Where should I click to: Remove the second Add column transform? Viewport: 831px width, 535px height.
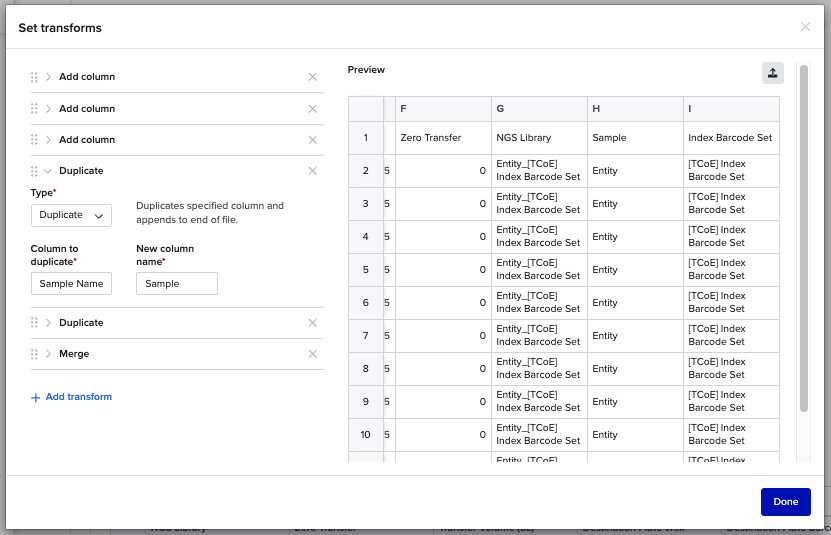click(x=313, y=109)
